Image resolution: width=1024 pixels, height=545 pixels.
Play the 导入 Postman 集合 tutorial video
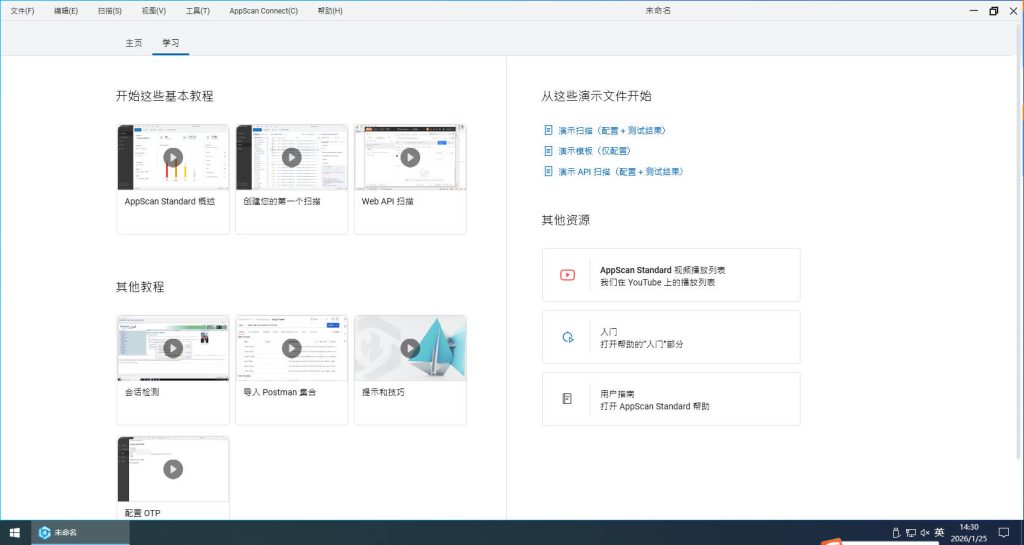(291, 348)
